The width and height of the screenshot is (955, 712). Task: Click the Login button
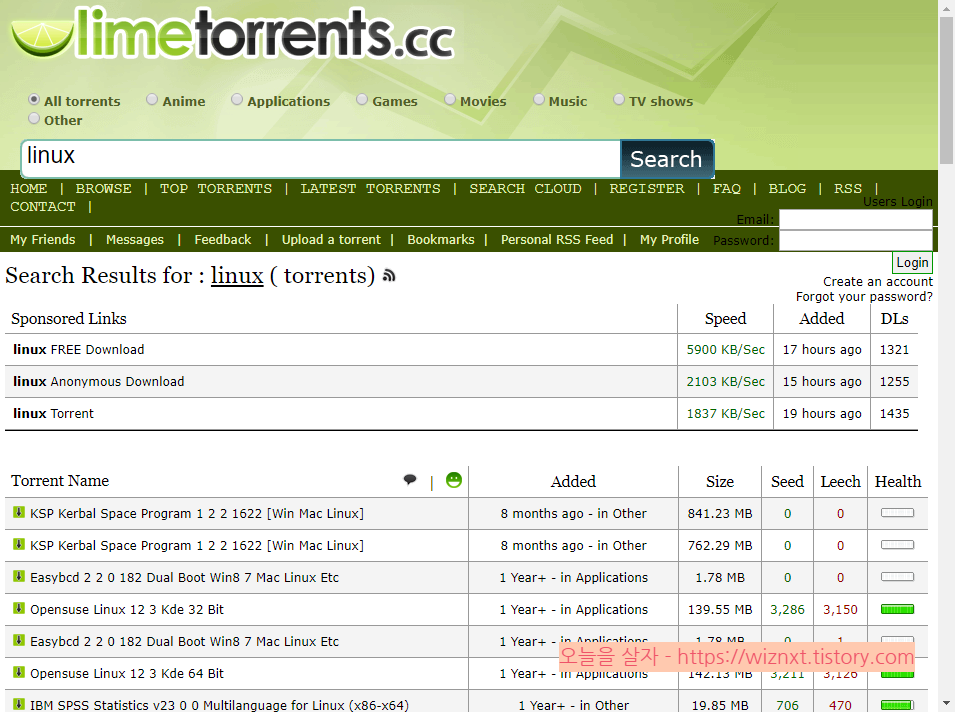coord(912,263)
